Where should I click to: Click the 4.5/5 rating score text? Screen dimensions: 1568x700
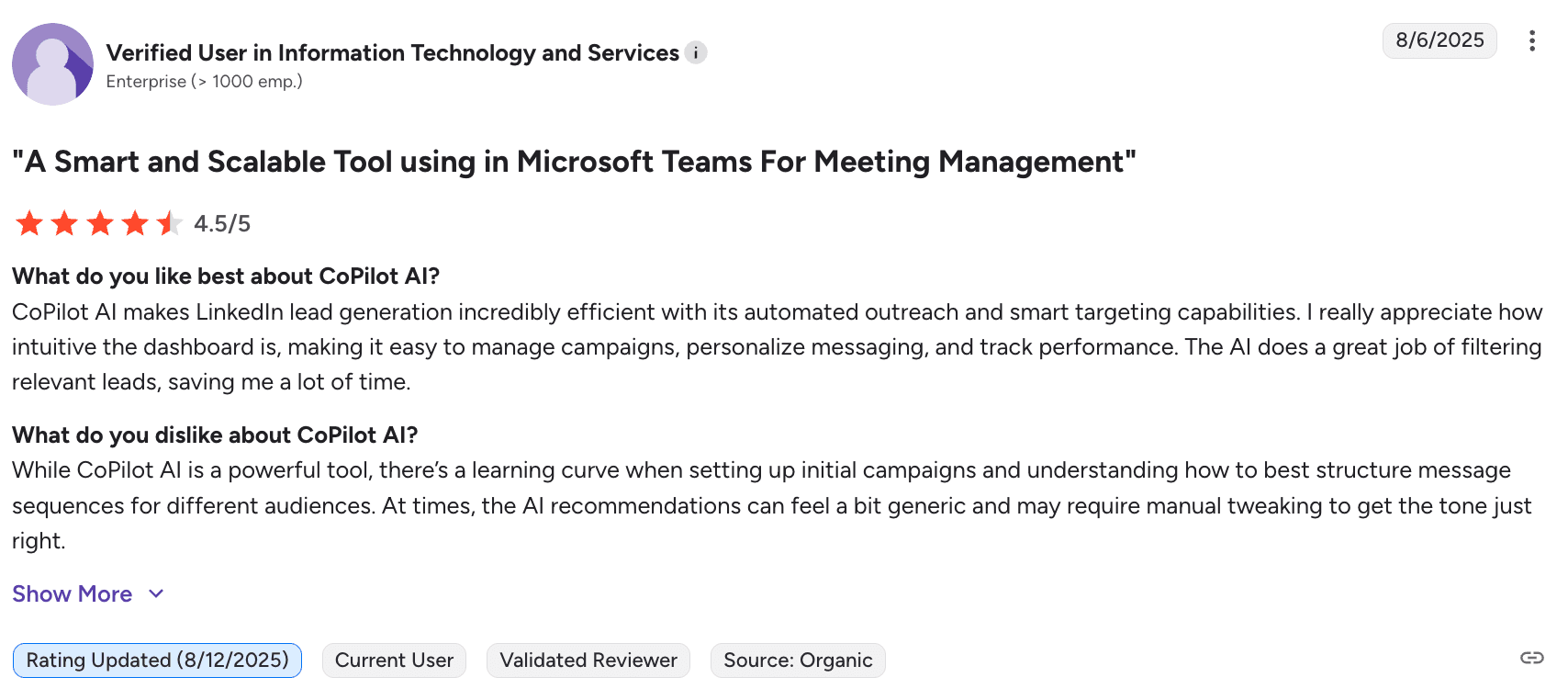click(222, 224)
